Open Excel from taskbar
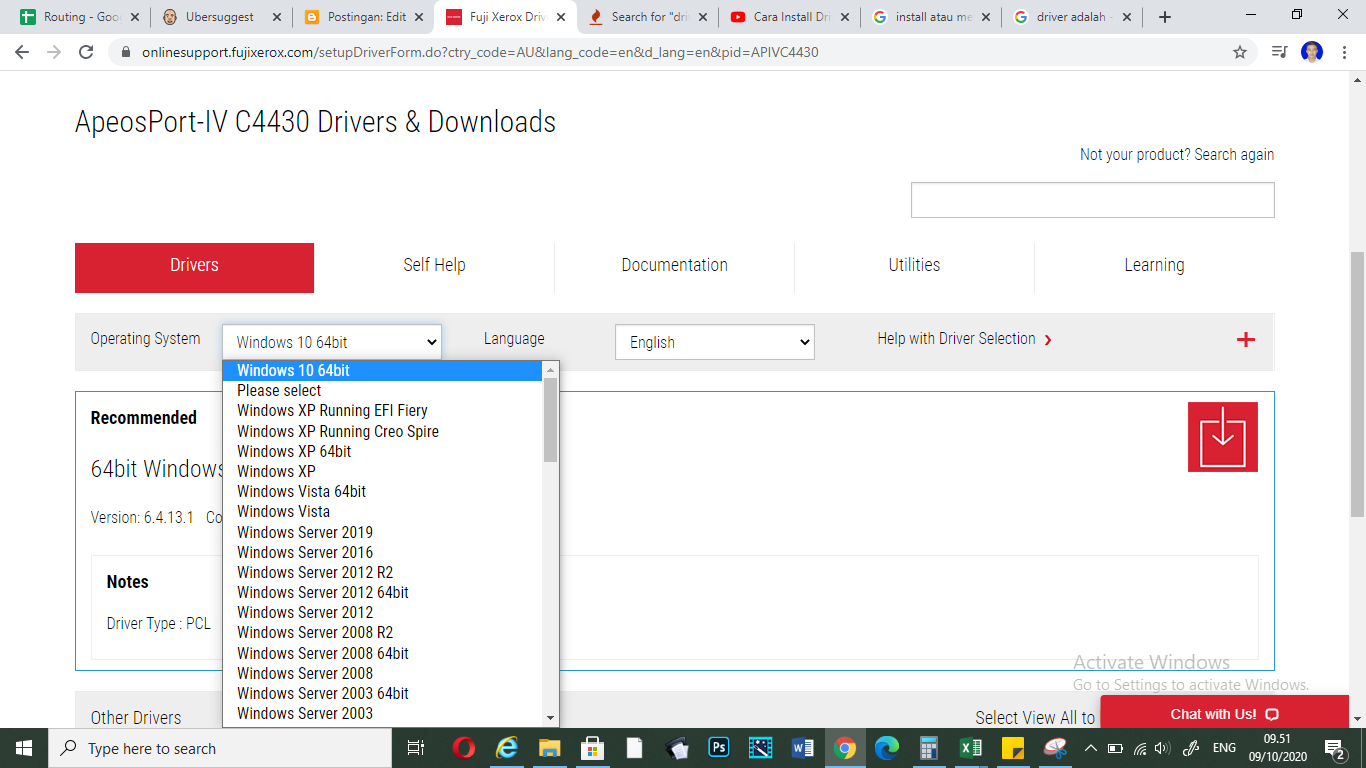This screenshot has height=768, width=1366. [970, 748]
